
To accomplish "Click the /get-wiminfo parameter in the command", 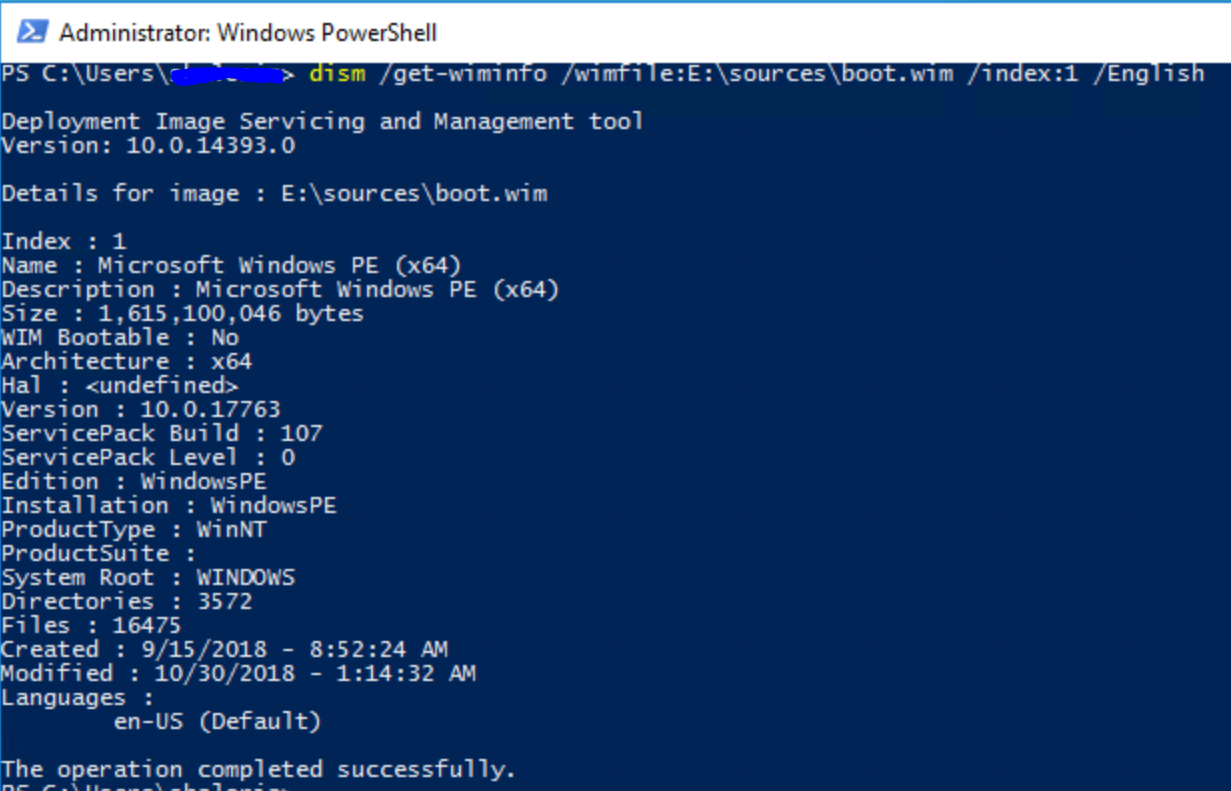I will click(x=462, y=74).
